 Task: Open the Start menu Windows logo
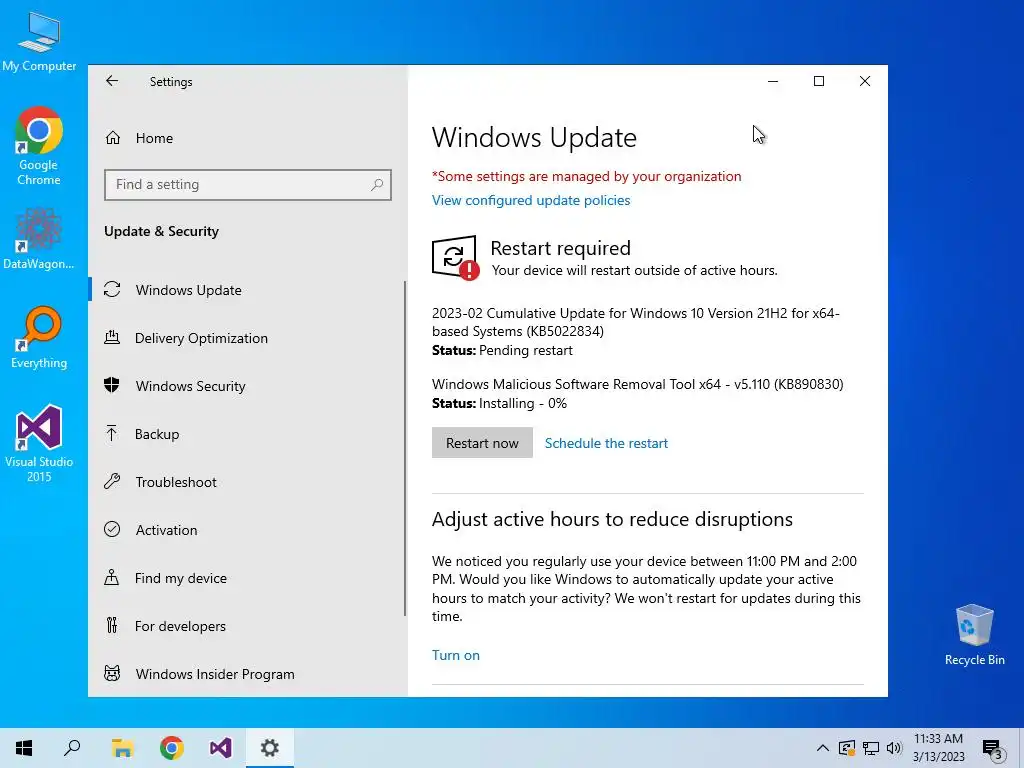coord(24,748)
